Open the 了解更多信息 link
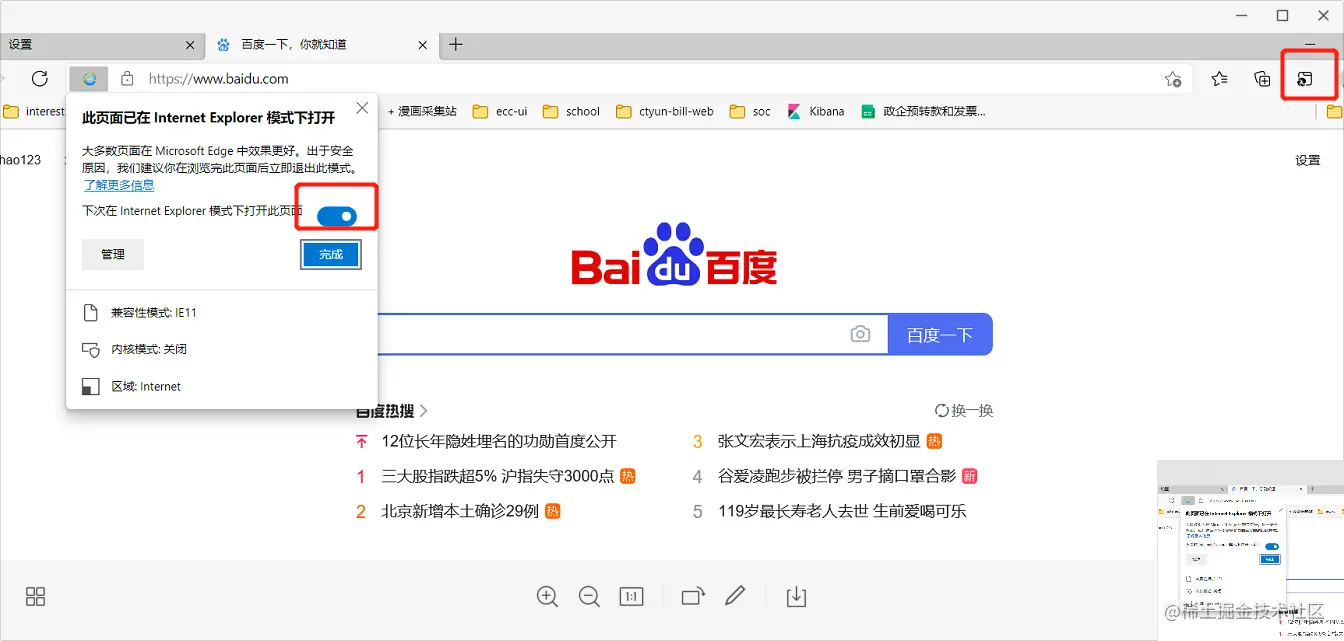Viewport: 1344px width, 641px height. click(x=118, y=184)
